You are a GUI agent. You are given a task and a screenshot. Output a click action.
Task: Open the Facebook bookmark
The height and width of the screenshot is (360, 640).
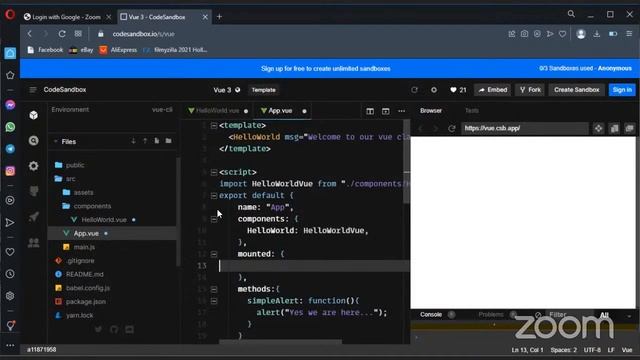(x=45, y=50)
